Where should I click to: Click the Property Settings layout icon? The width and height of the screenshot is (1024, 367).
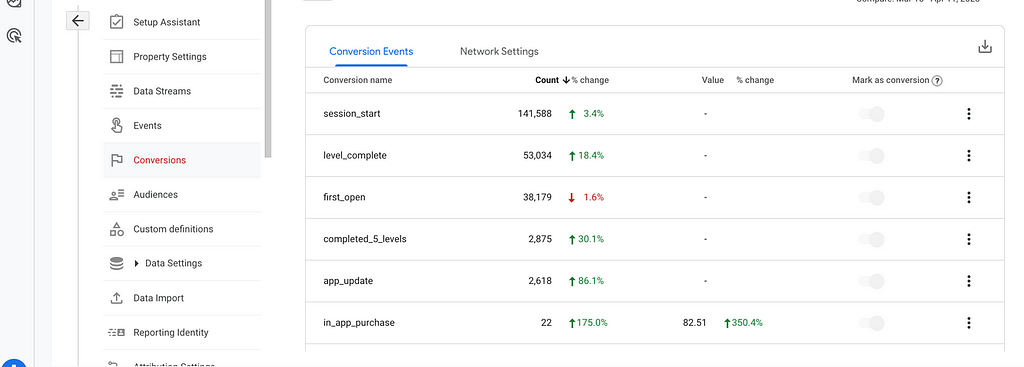[x=116, y=57]
